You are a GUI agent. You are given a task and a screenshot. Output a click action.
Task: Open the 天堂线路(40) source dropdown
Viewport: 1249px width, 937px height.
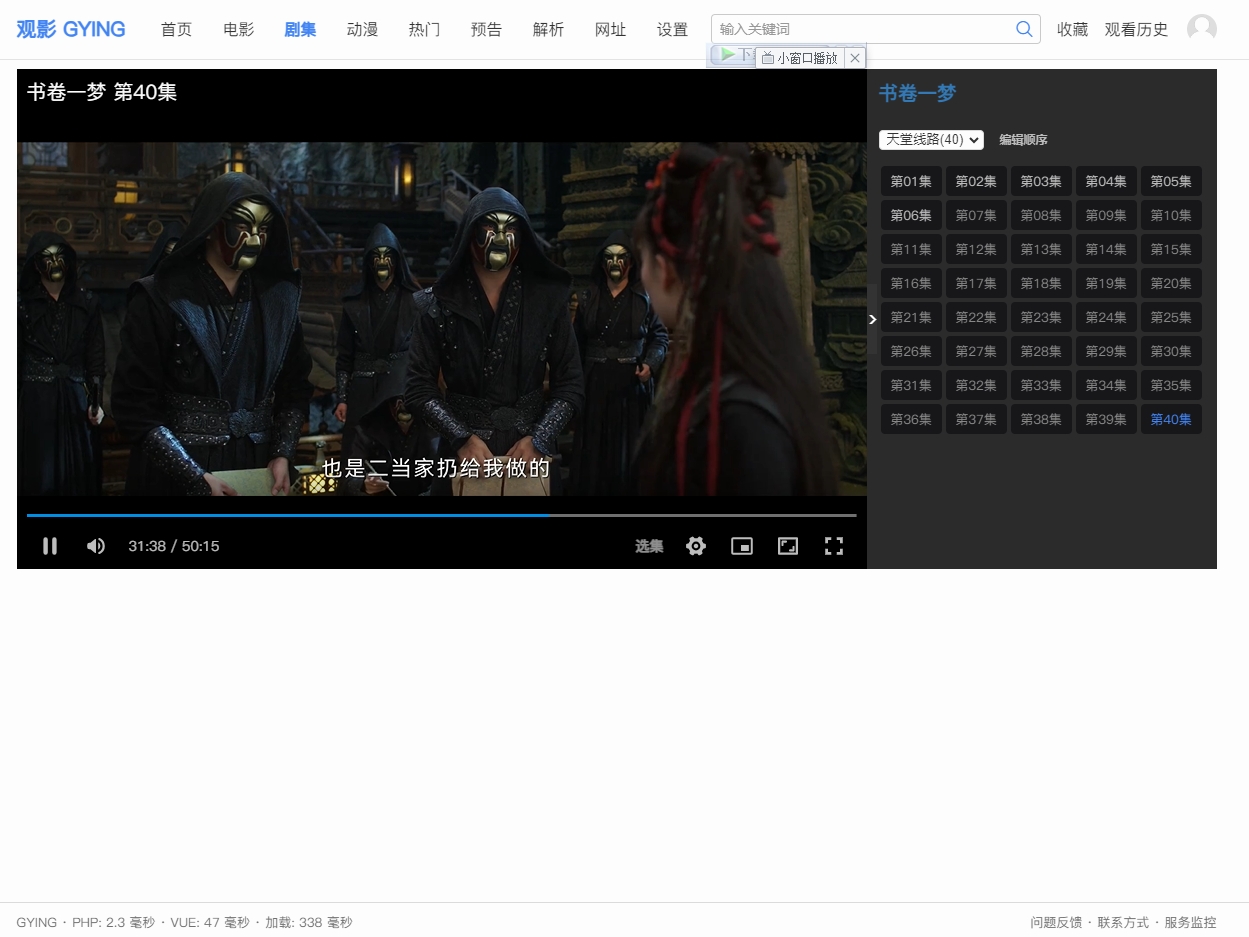click(x=931, y=140)
